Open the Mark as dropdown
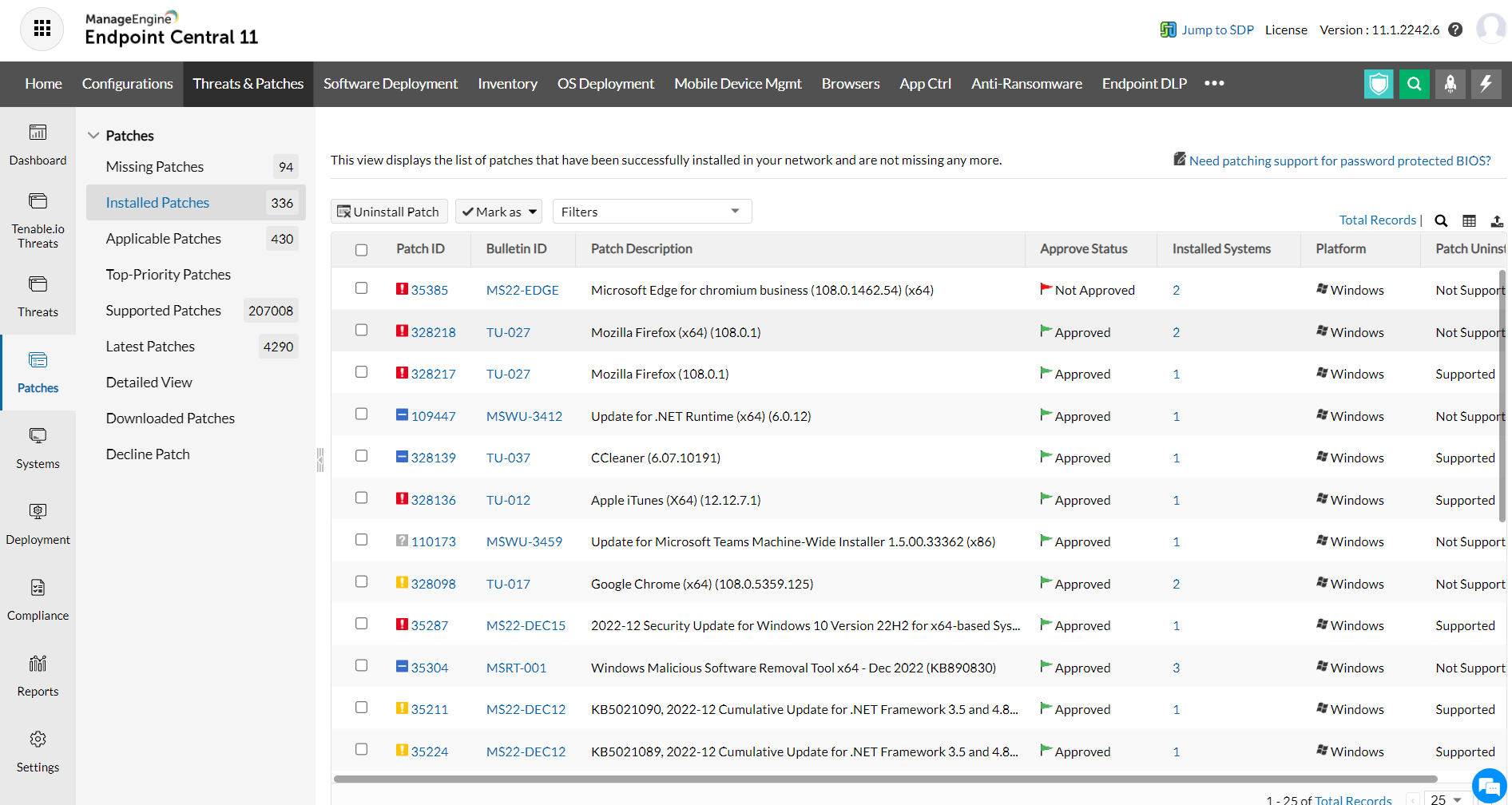Viewport: 1512px width, 805px height. pos(499,212)
